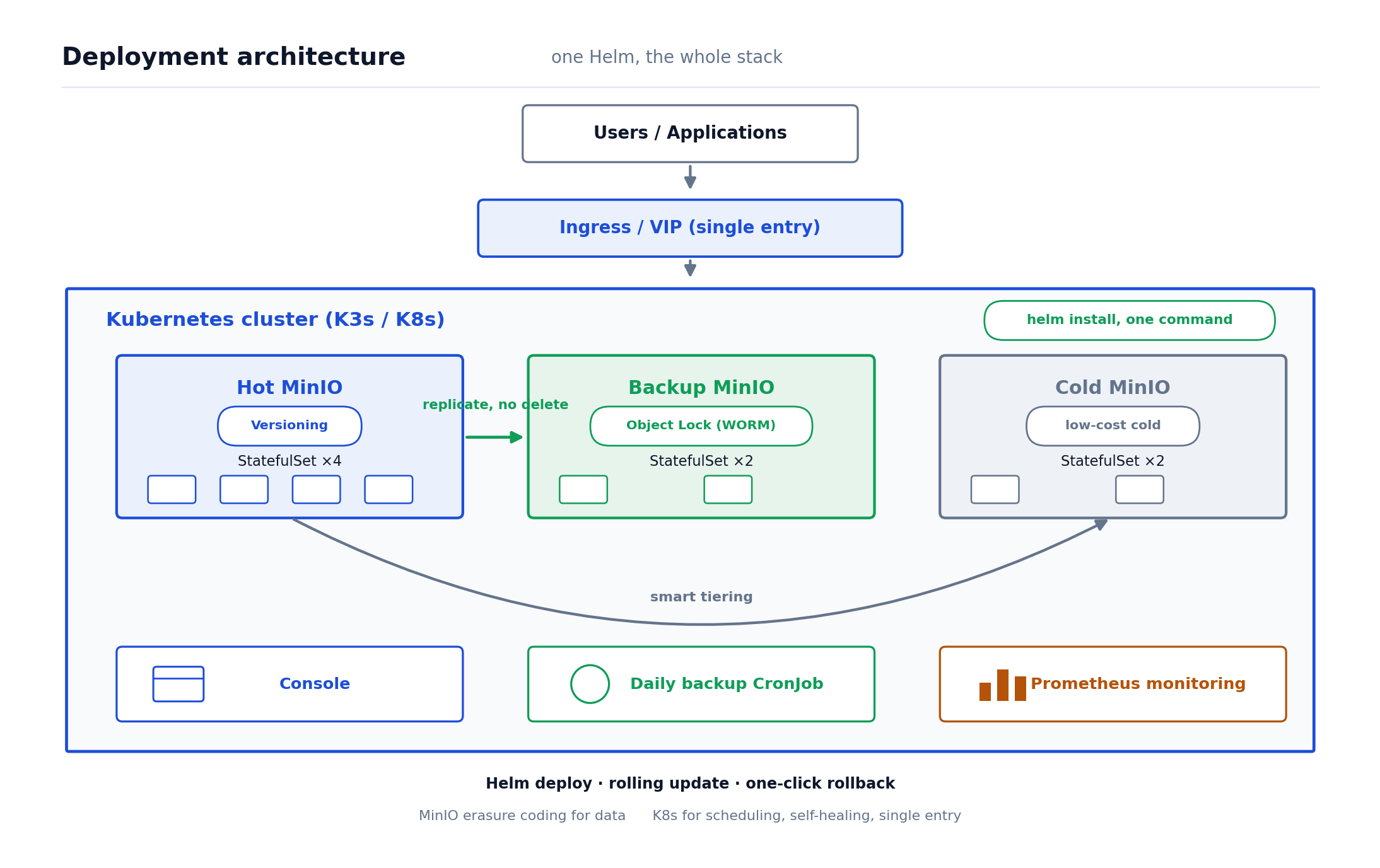Click the Kubernetes cluster (K3s / K8s) heading

pyautogui.click(x=275, y=320)
